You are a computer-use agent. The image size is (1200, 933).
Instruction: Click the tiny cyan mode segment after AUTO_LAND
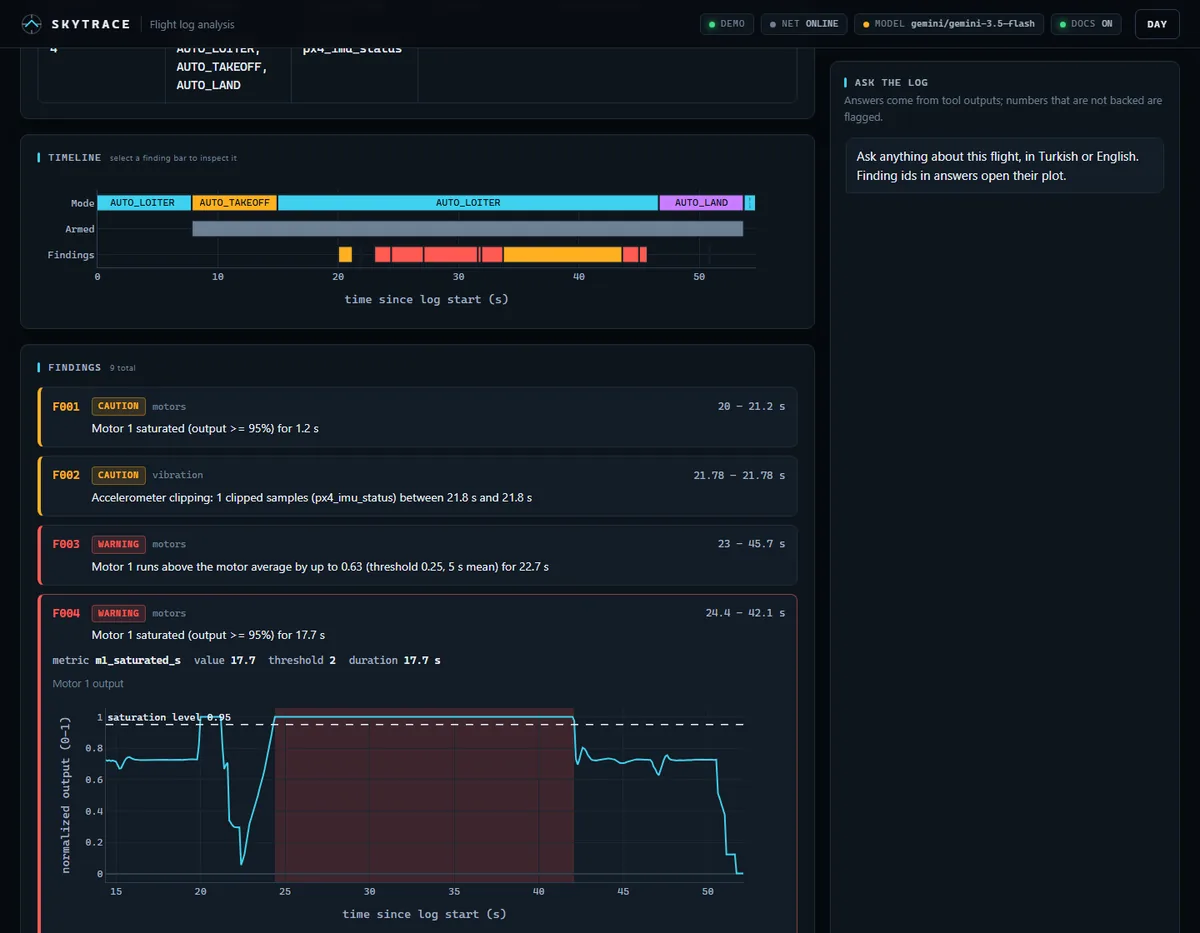(x=750, y=203)
